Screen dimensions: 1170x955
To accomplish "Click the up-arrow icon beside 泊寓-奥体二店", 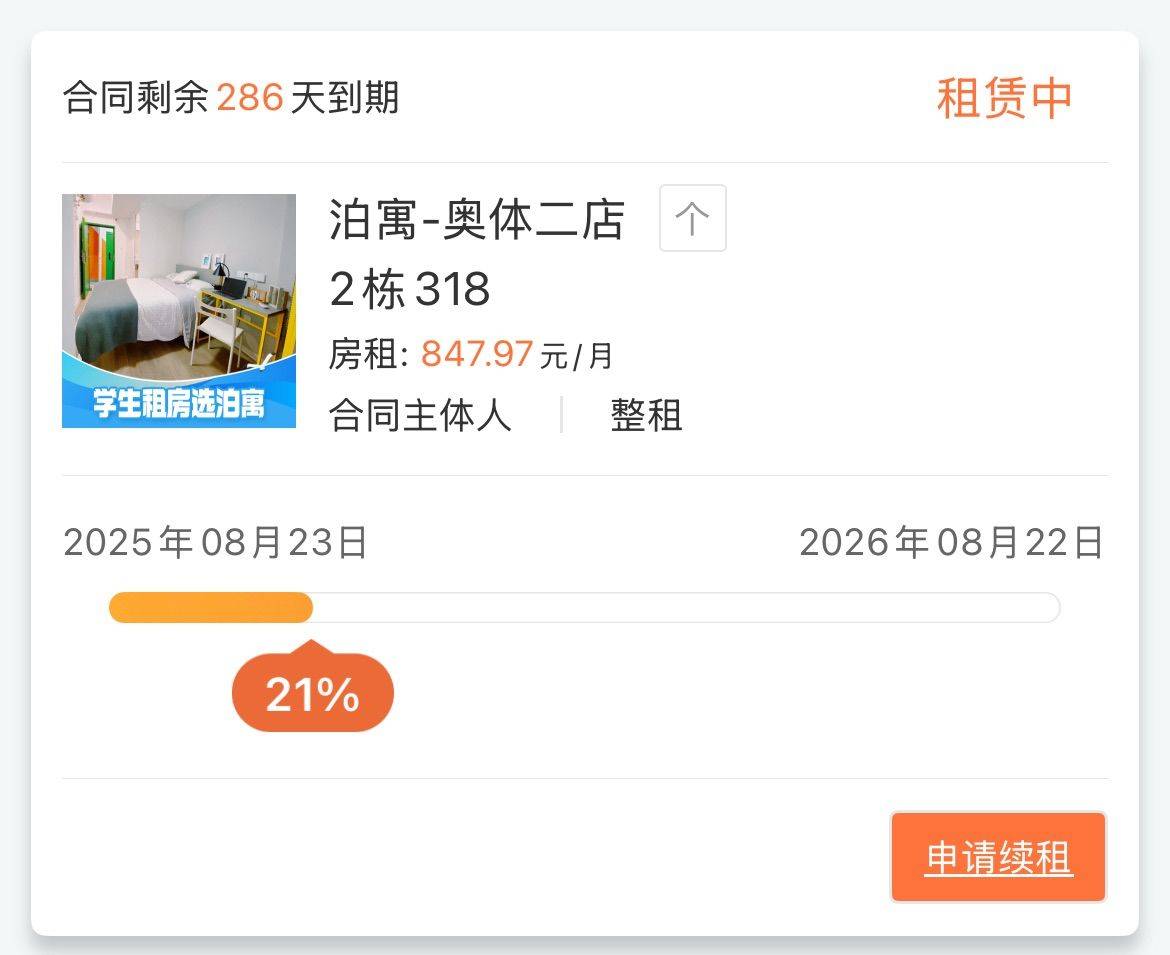I will click(x=692, y=218).
